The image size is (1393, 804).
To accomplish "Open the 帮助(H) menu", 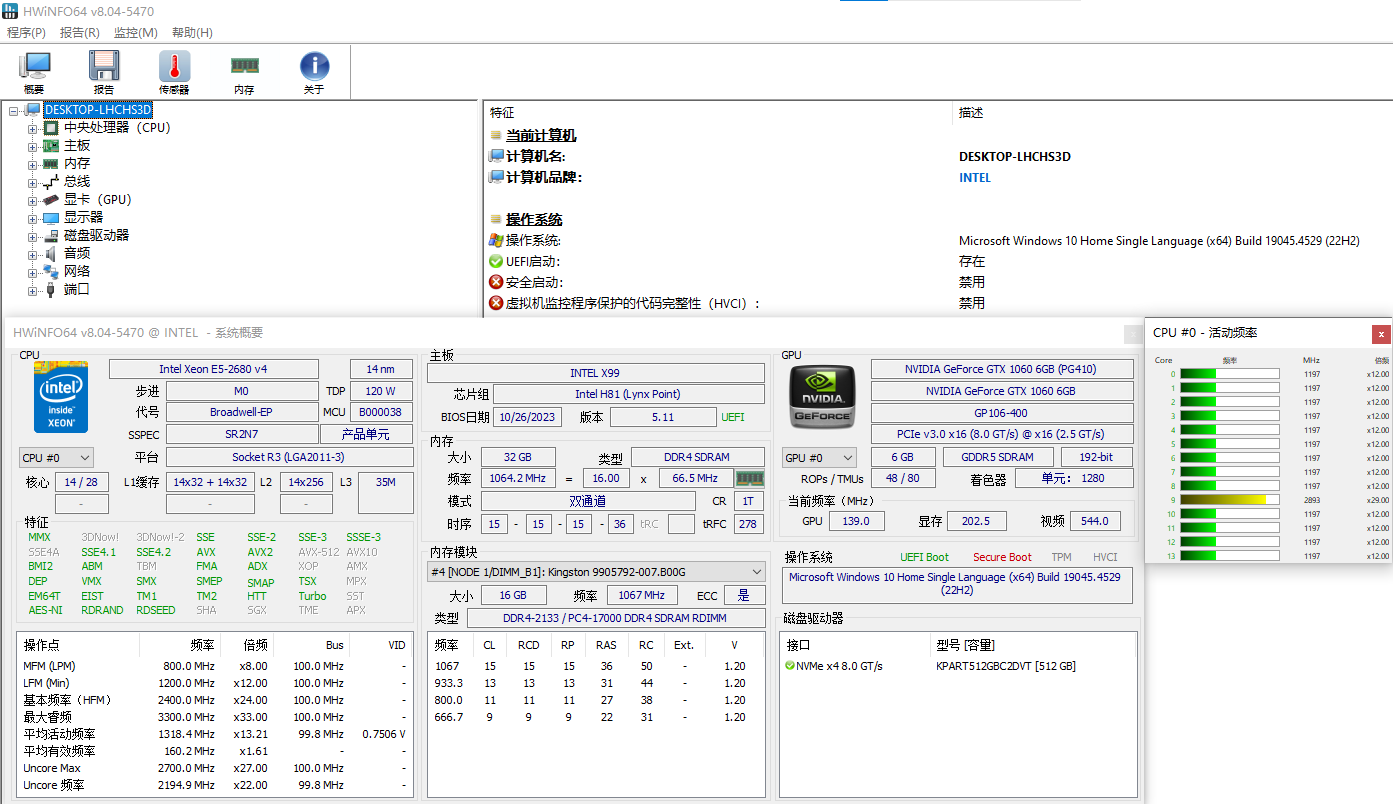I will point(191,33).
